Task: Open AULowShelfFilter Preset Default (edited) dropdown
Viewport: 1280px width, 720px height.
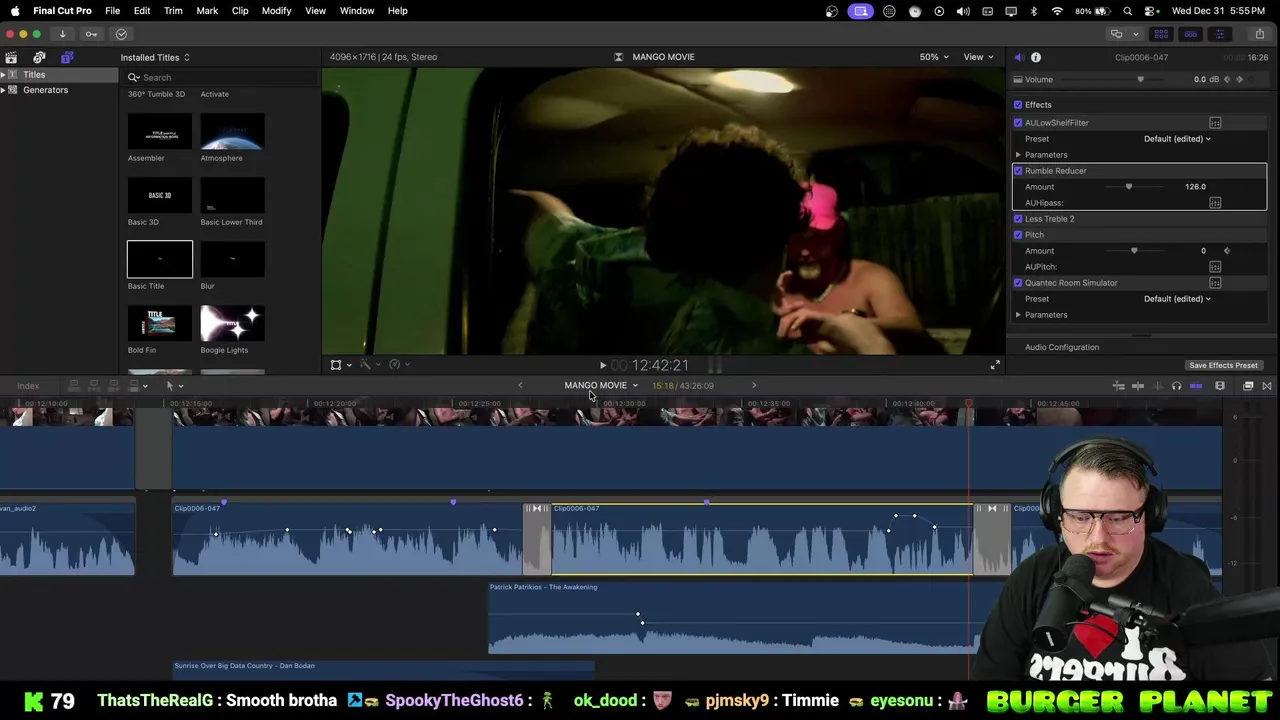Action: [1177, 139]
